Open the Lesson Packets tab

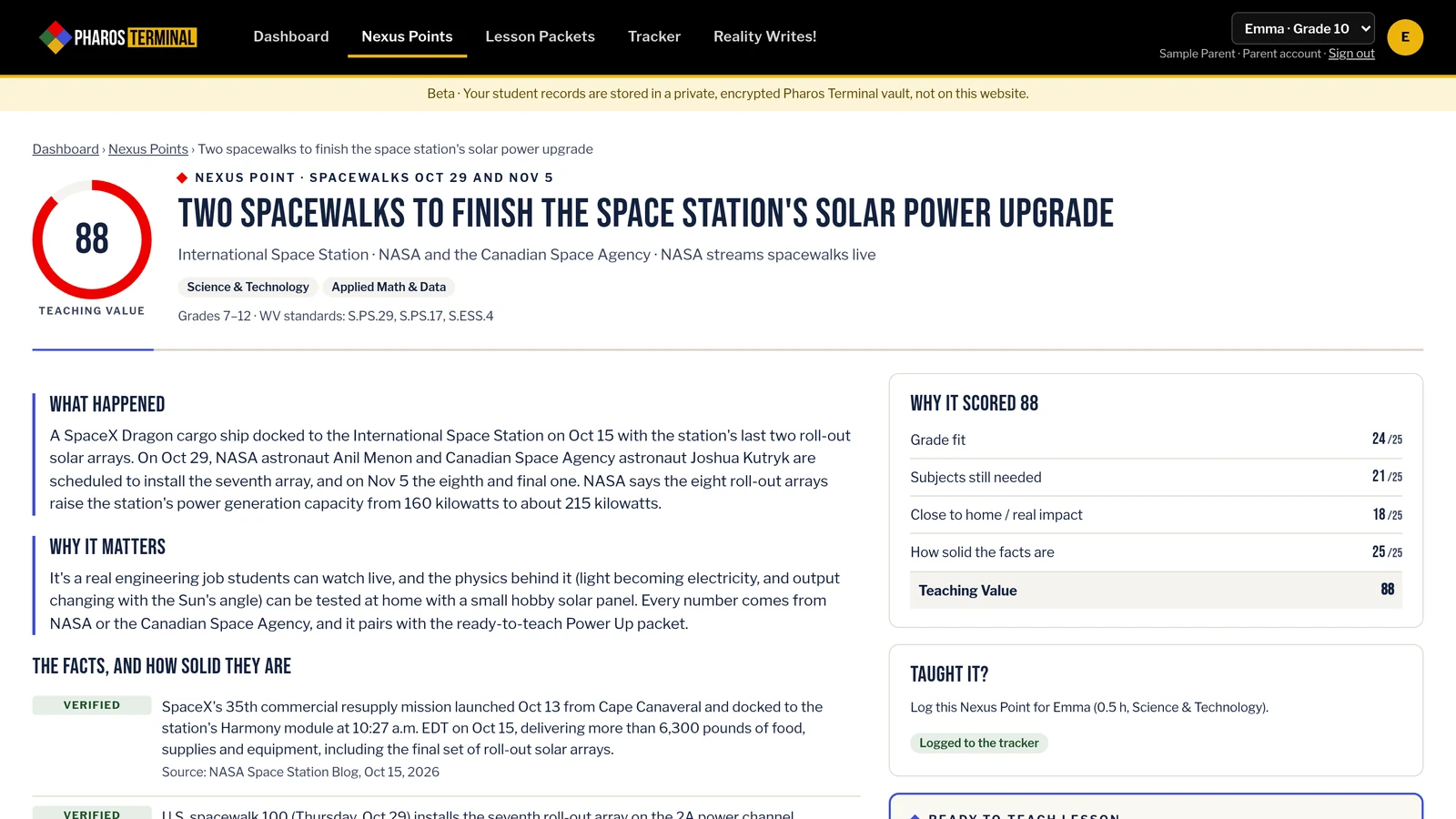540,36
